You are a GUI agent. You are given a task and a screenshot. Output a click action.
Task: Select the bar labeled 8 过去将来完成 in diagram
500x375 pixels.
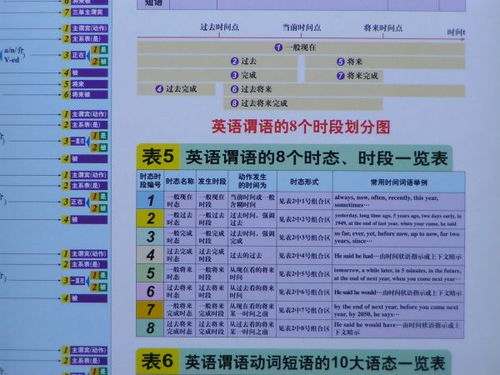(x=304, y=104)
